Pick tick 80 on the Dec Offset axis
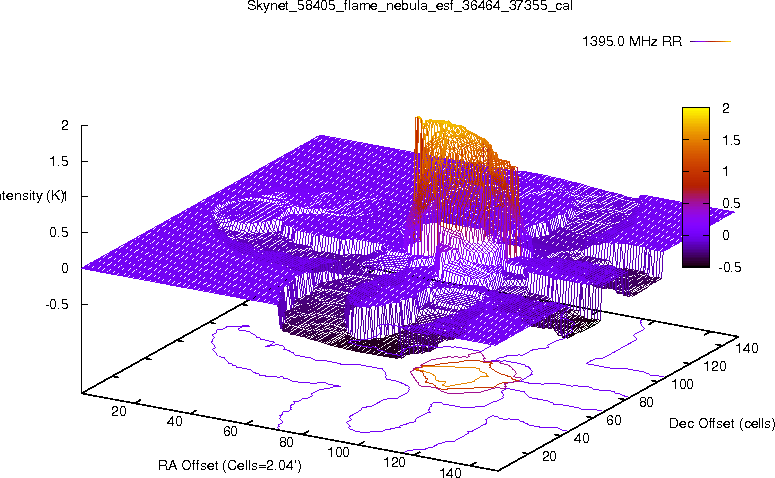Image resolution: width=775 pixels, height=478 pixels. [x=646, y=402]
